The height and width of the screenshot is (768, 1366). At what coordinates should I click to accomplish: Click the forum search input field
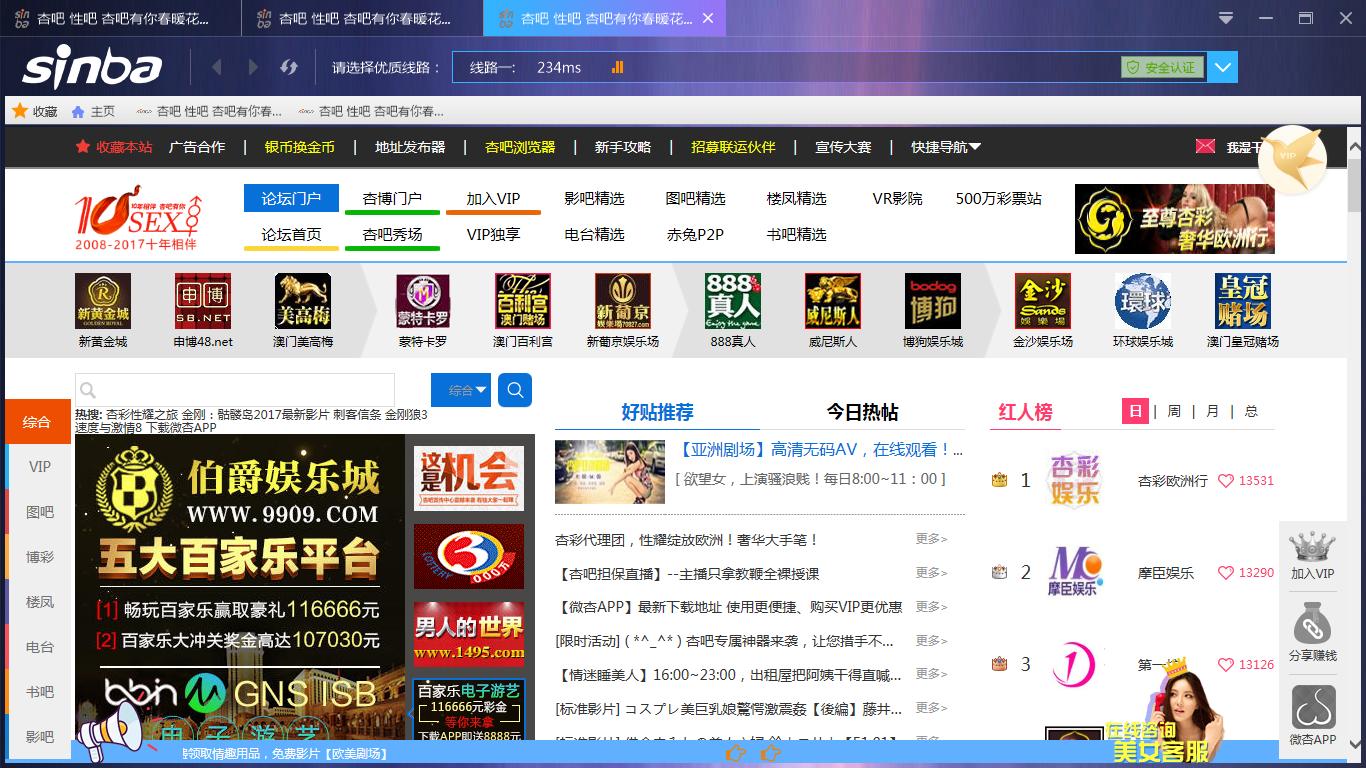point(235,390)
